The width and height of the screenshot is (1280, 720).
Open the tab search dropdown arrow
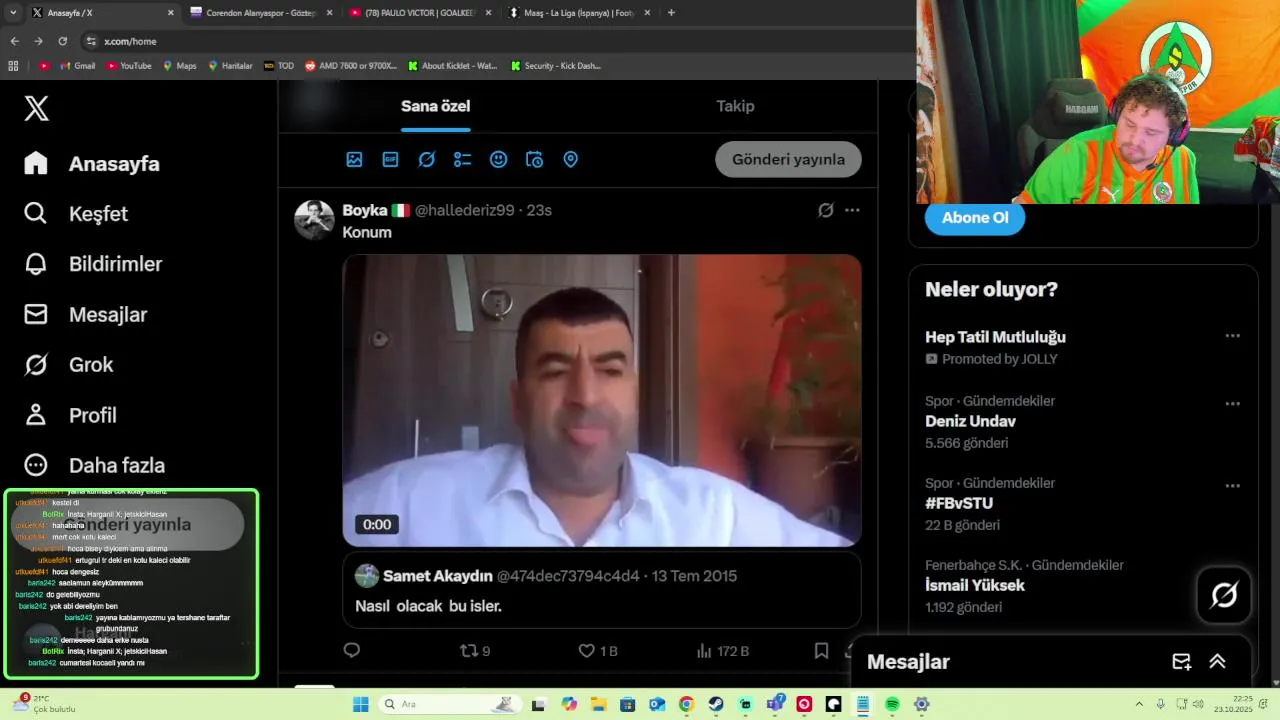(x=12, y=13)
